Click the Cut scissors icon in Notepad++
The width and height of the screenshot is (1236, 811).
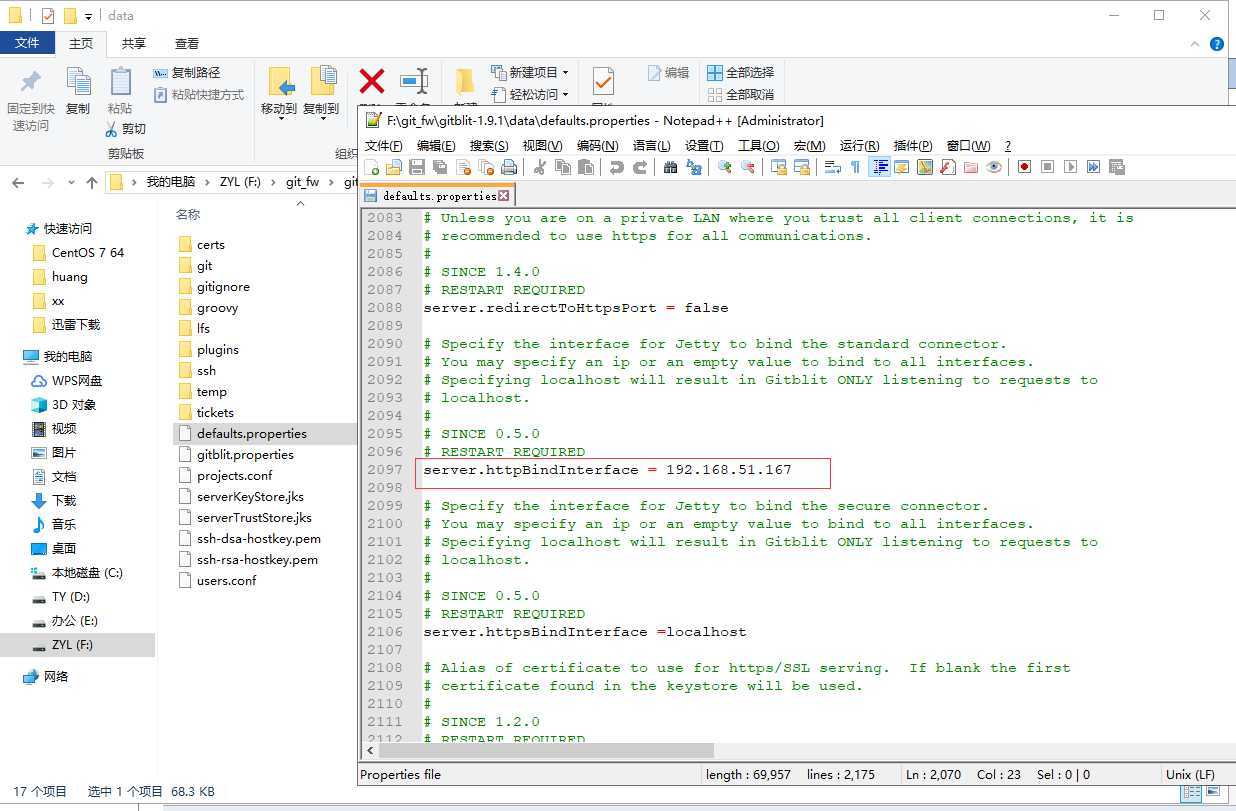[x=540, y=167]
